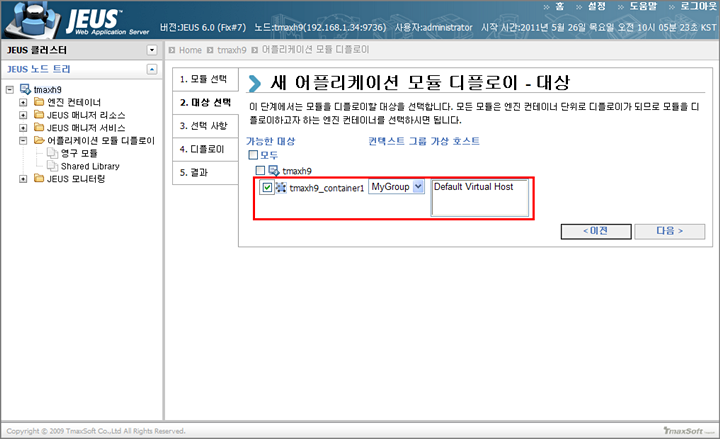The width and height of the screenshot is (720, 439).
Task: Click the JEUS 클러스터 panel title
Action: click(37, 50)
